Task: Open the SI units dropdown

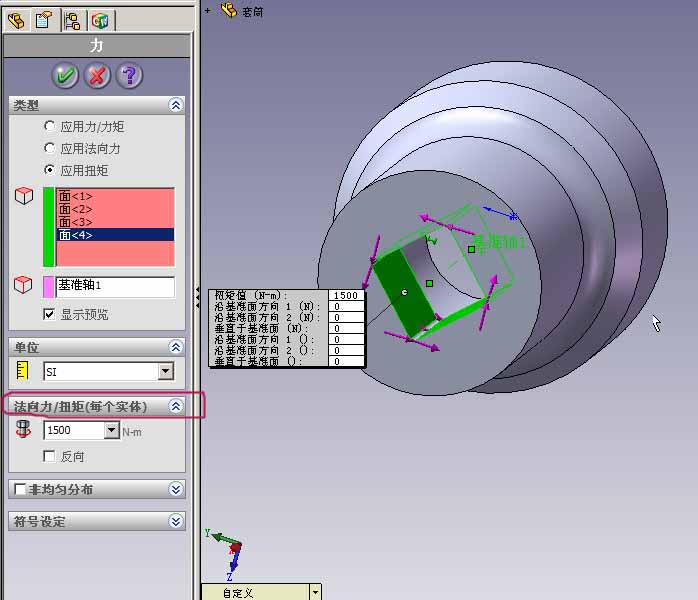Action: click(166, 371)
